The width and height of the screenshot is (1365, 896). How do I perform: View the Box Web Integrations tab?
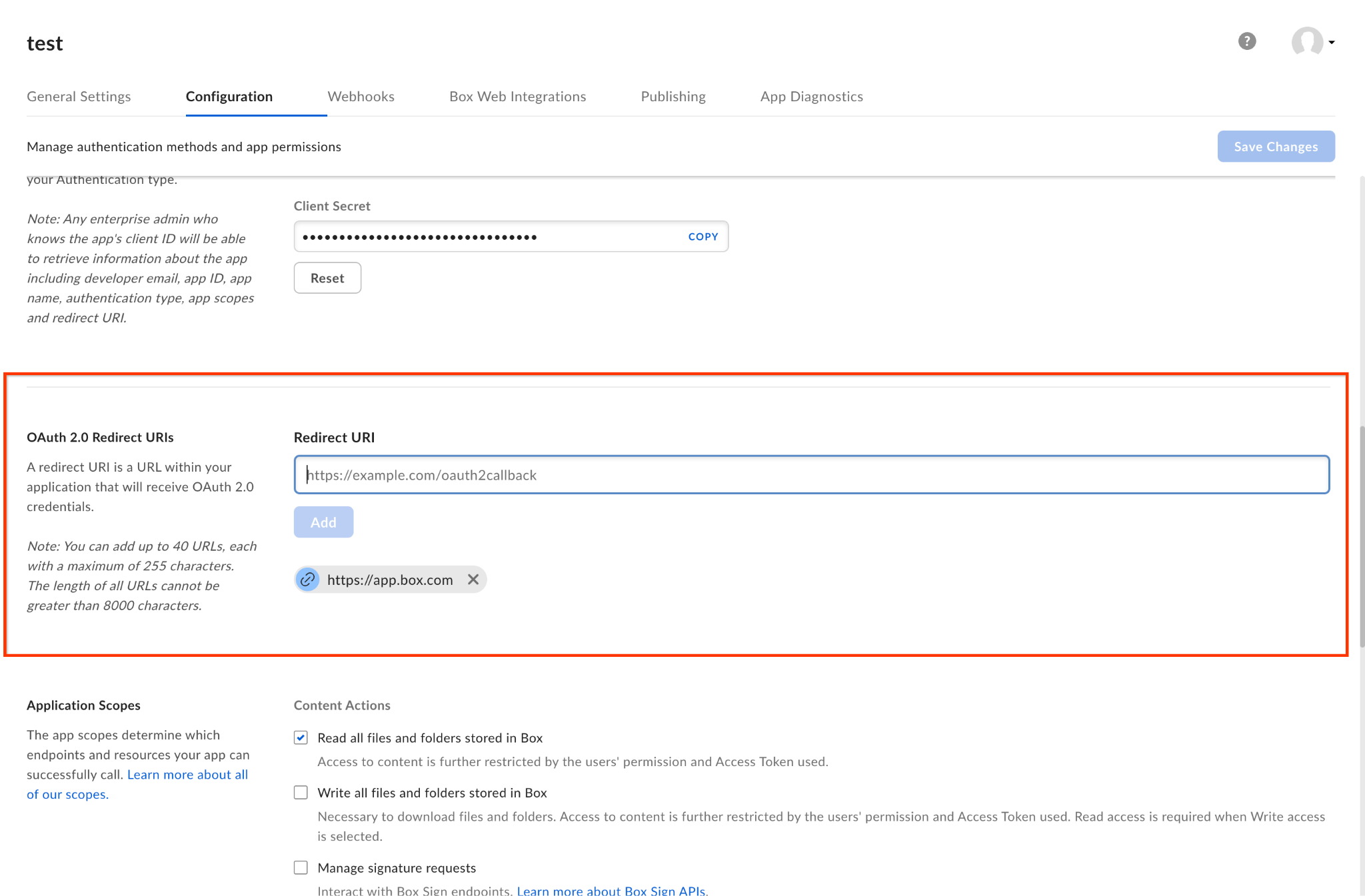click(x=518, y=96)
